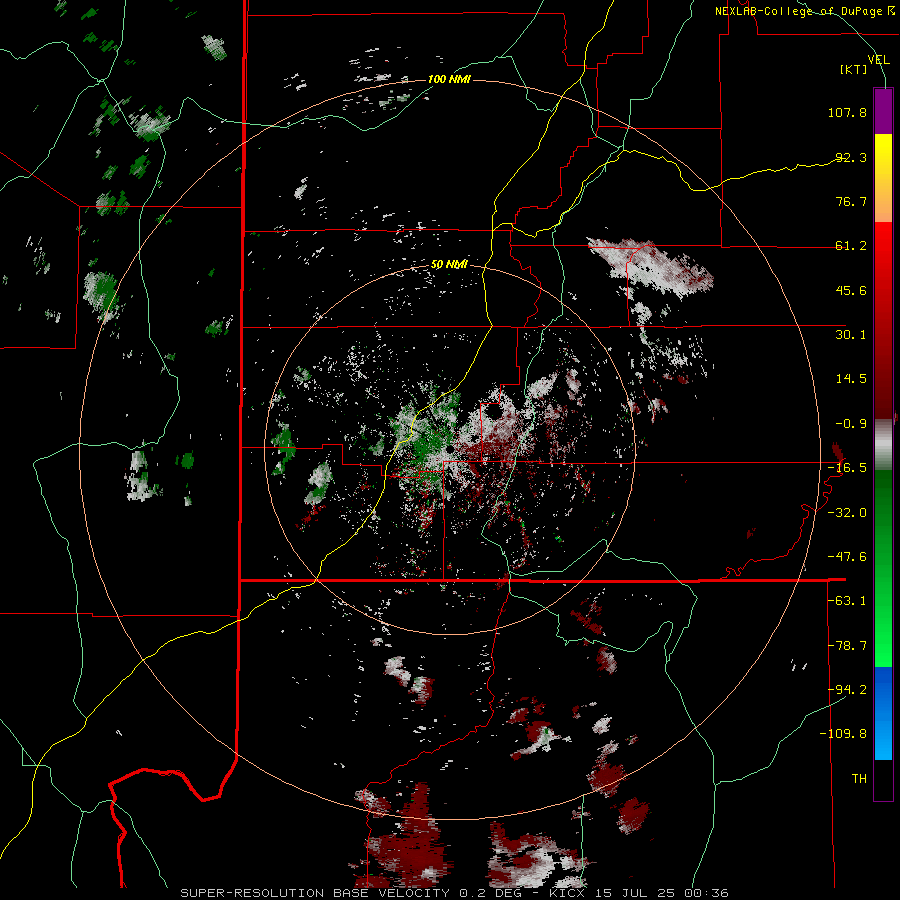Click the 14.5 velocity scale value
The width and height of the screenshot is (900, 900).
point(851,379)
